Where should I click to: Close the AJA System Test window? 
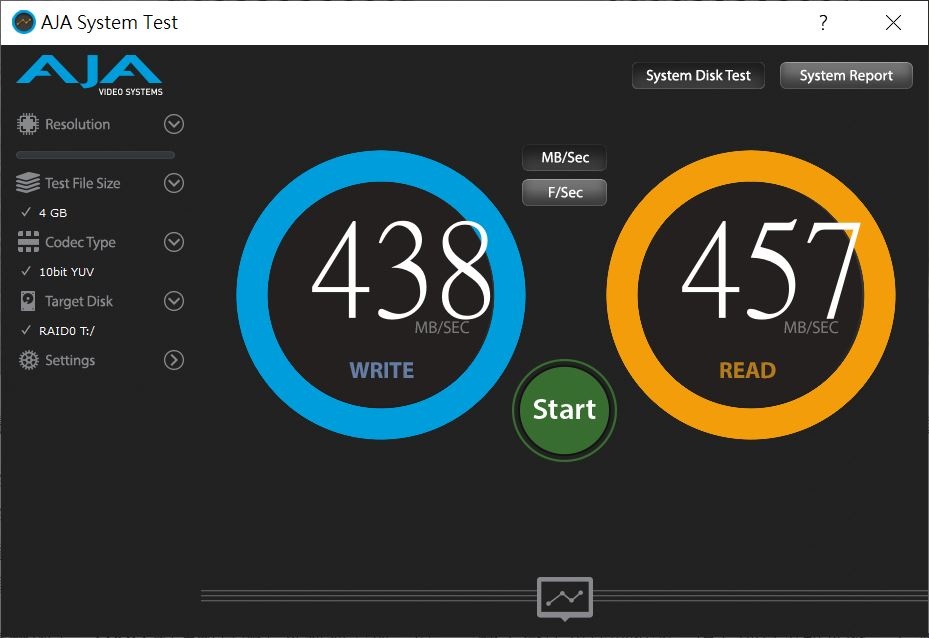click(893, 23)
